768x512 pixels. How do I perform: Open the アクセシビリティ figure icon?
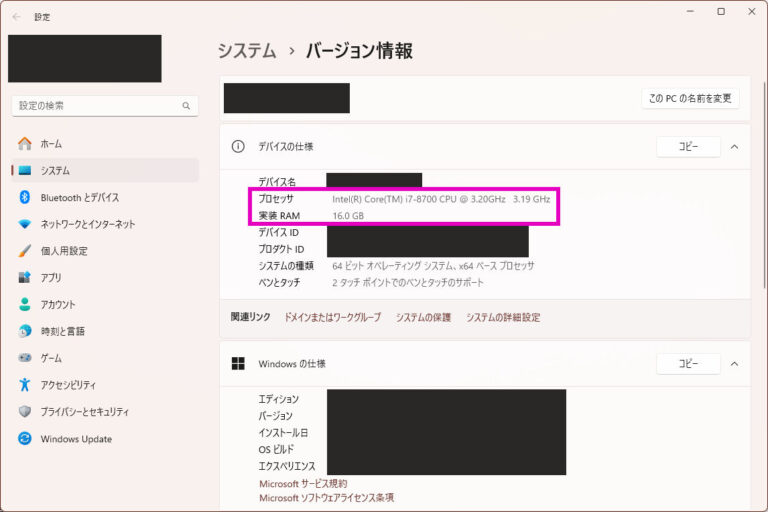[24, 385]
